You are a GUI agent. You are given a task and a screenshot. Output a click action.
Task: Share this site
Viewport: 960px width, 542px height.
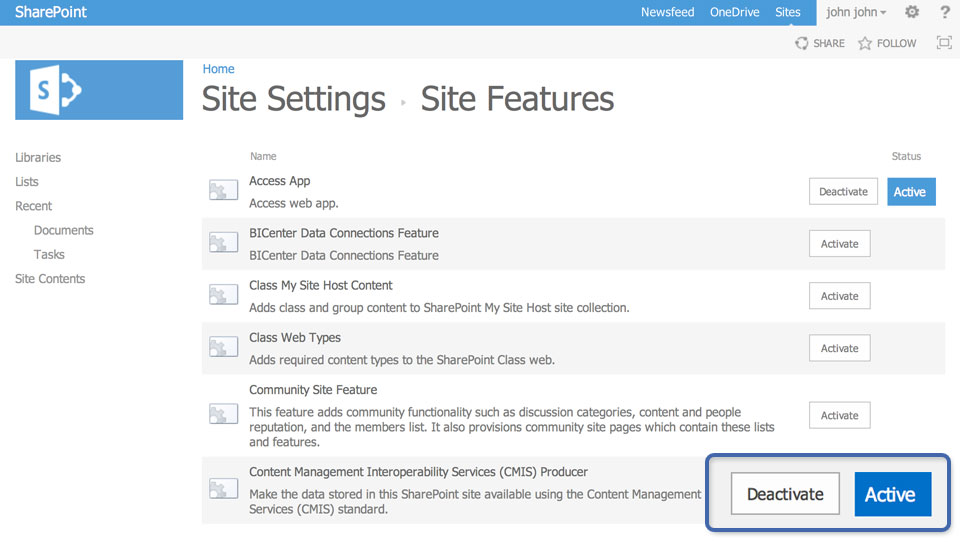point(820,43)
